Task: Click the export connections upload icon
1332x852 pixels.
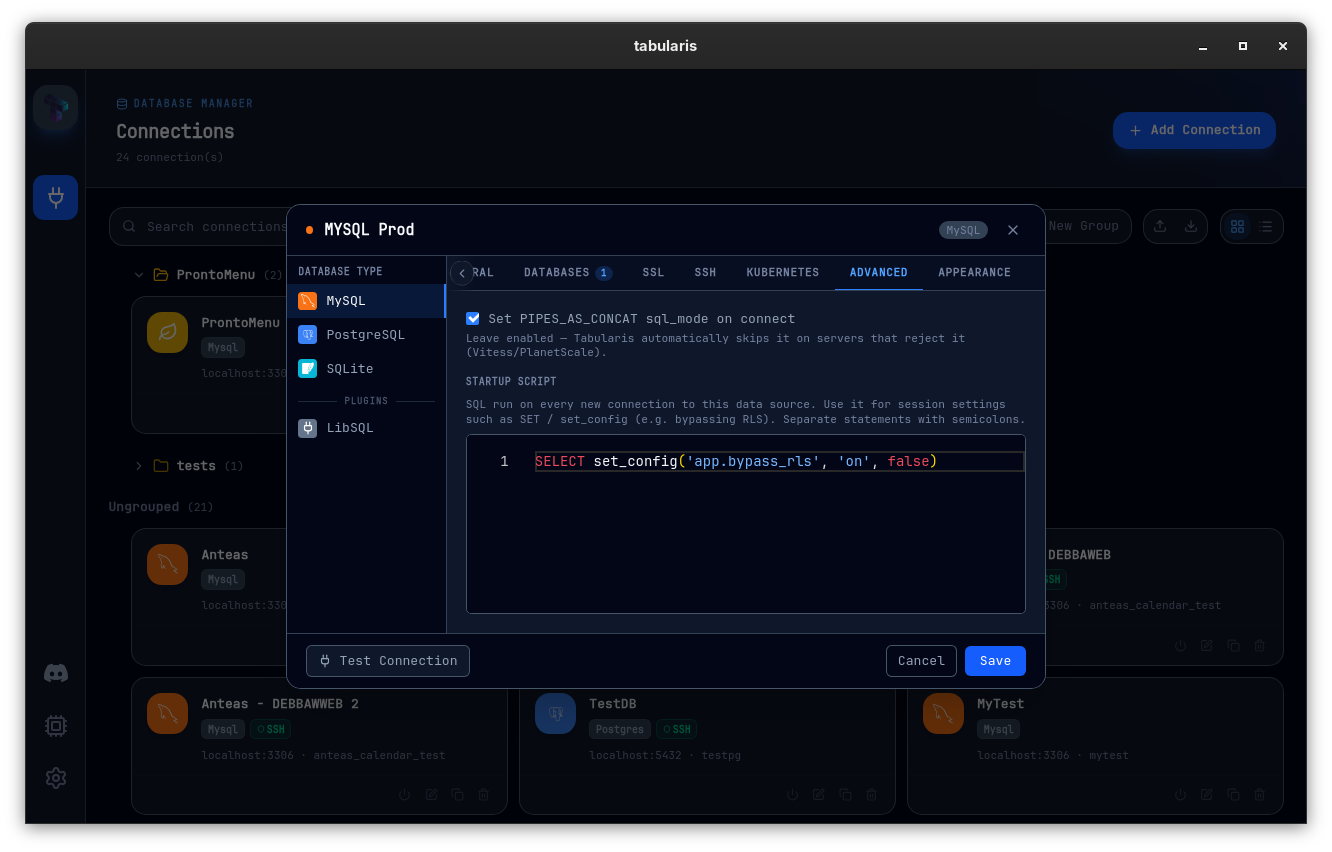Action: pos(1160,226)
